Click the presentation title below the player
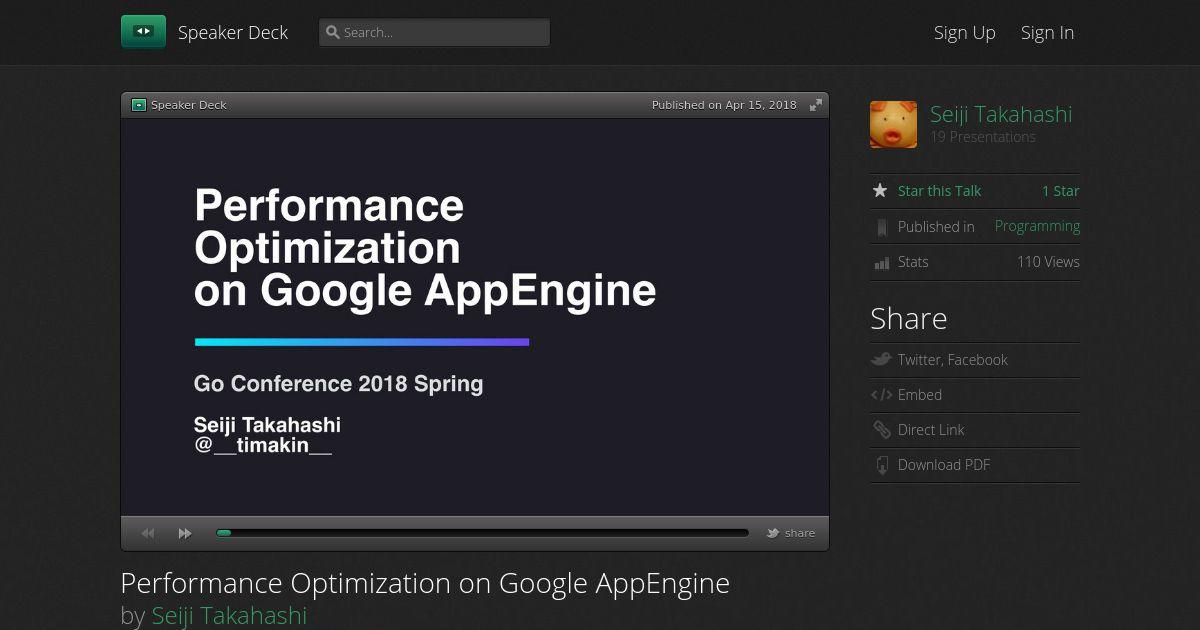Viewport: 1200px width, 630px height. [x=425, y=583]
